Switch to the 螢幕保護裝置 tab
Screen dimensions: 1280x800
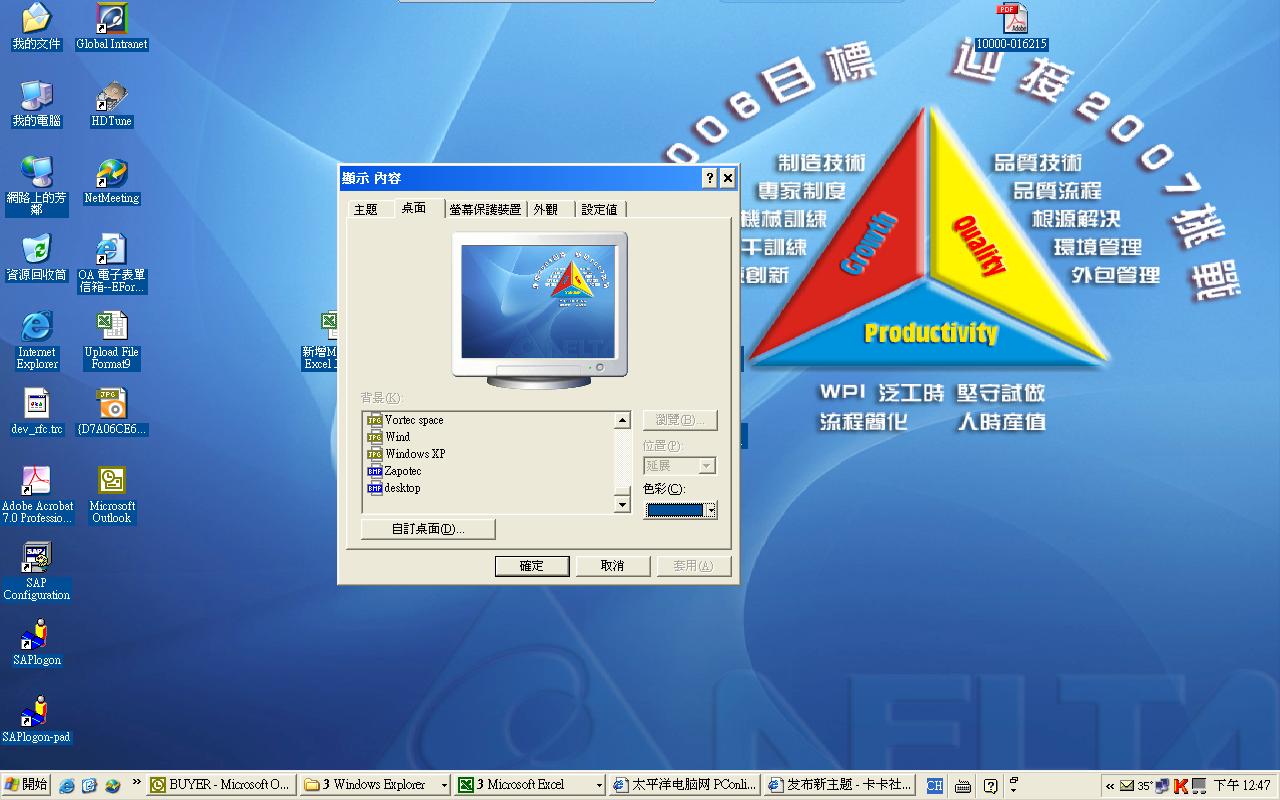pos(486,209)
